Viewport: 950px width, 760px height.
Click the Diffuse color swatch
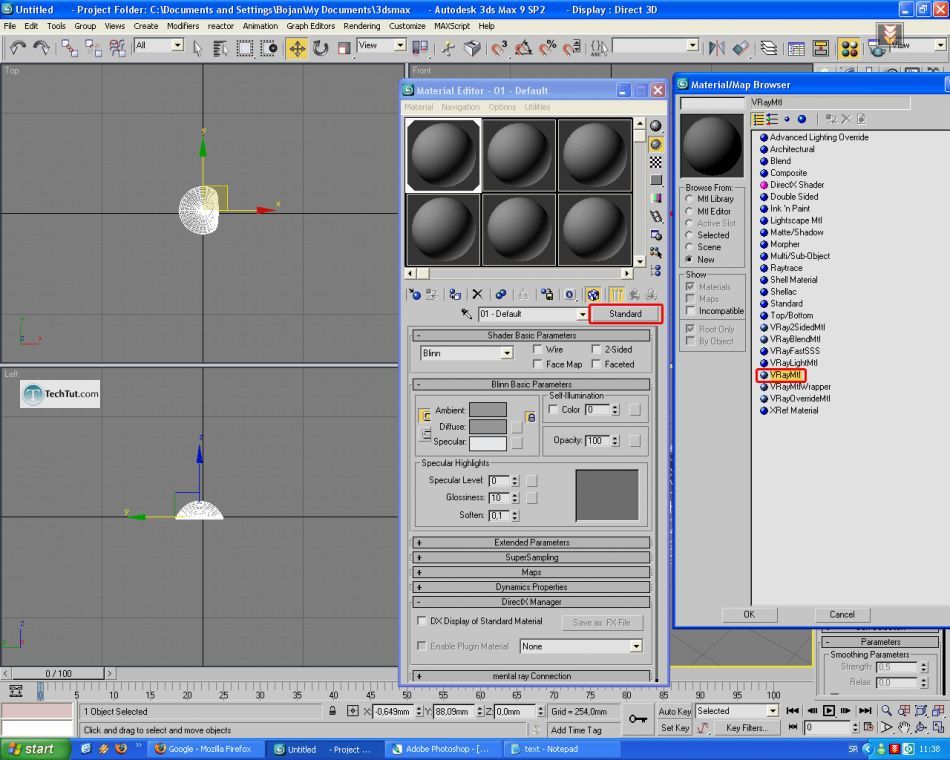[x=488, y=426]
